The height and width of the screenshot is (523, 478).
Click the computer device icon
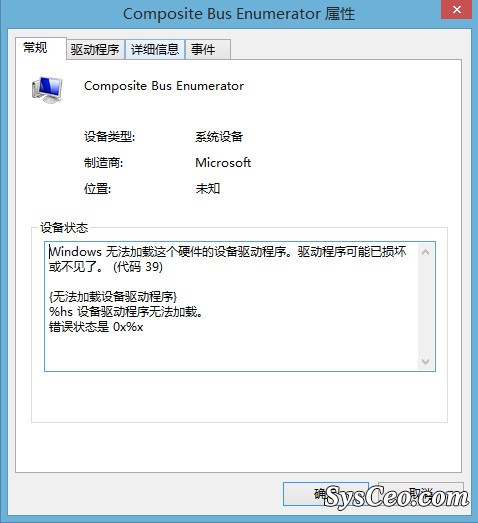47,89
